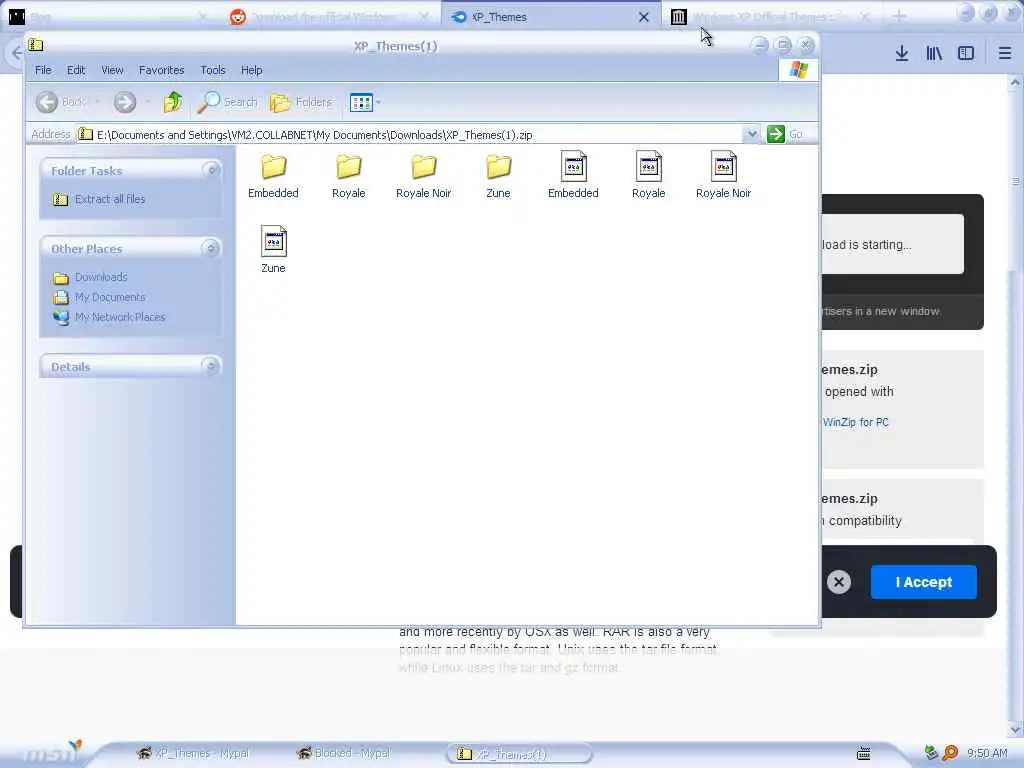
Task: Open the Favorites menu
Action: click(161, 70)
